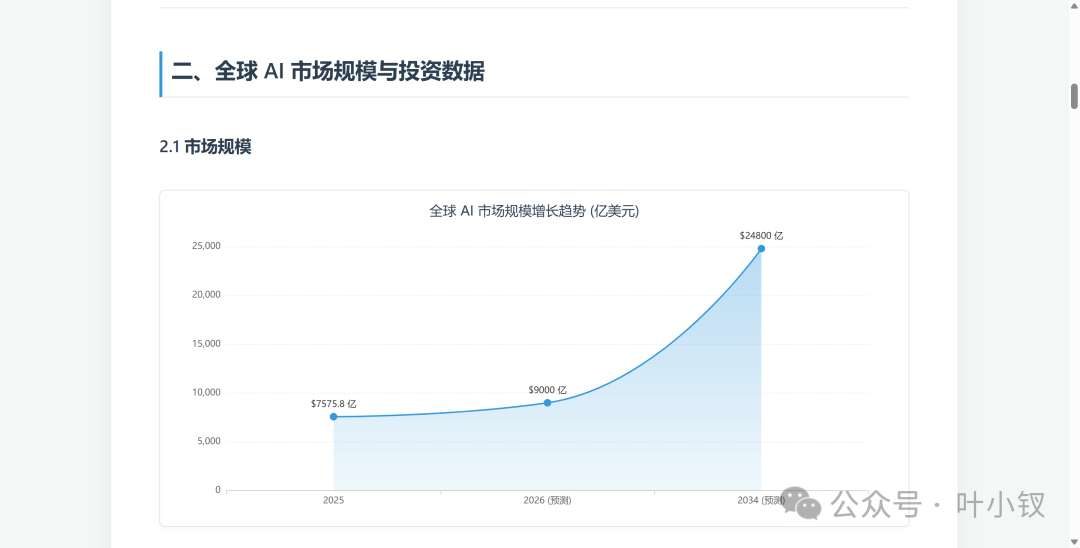Image resolution: width=1080 pixels, height=548 pixels.
Task: Click the scrollbar down arrow
Action: pyautogui.click(x=1074, y=542)
